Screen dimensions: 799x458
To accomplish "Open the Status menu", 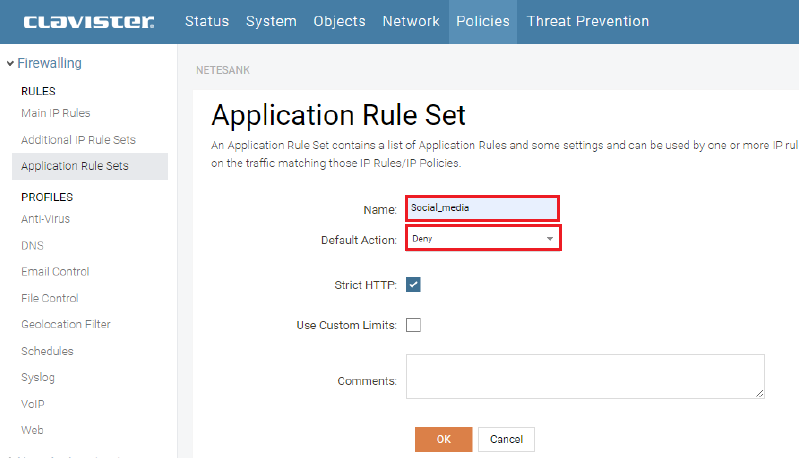I will pos(207,21).
